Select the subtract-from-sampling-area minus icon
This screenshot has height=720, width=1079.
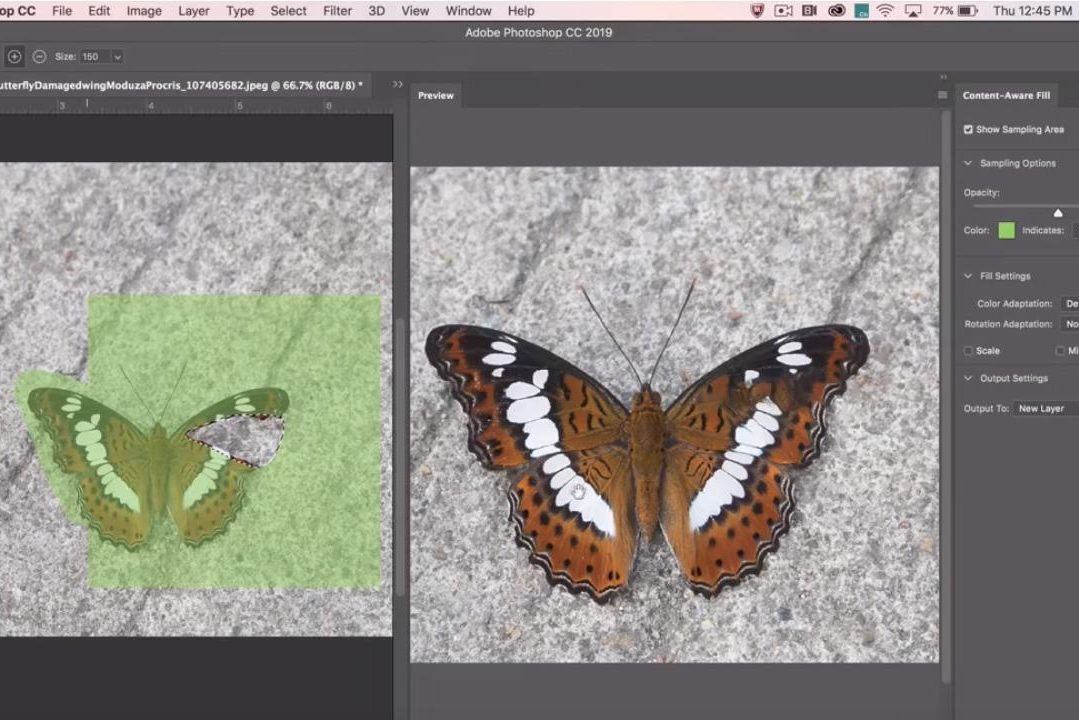click(39, 57)
